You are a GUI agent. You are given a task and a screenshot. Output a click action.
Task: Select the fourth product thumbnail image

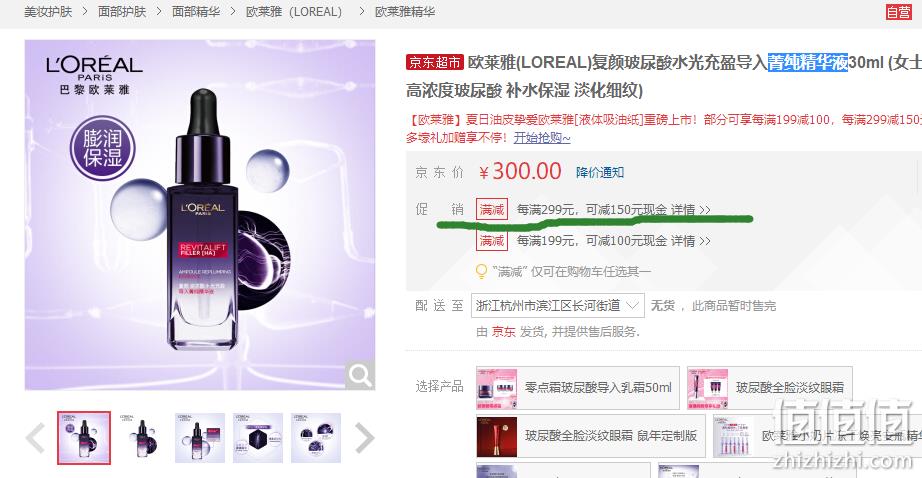[x=258, y=438]
